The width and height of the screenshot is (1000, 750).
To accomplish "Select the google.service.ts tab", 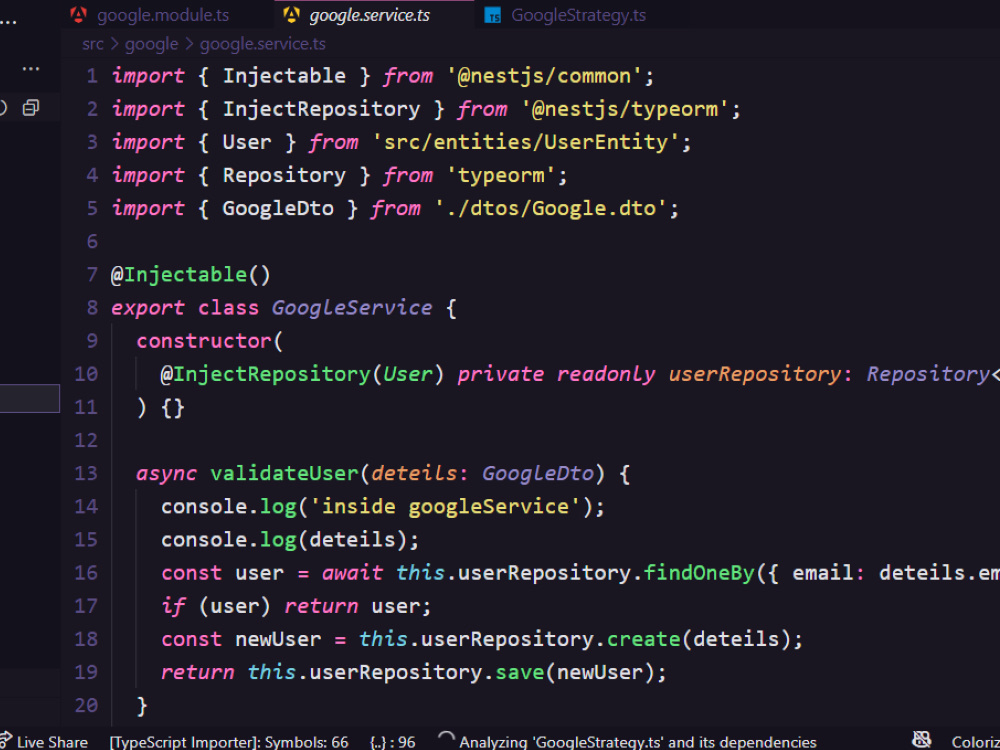I will 369,15.
